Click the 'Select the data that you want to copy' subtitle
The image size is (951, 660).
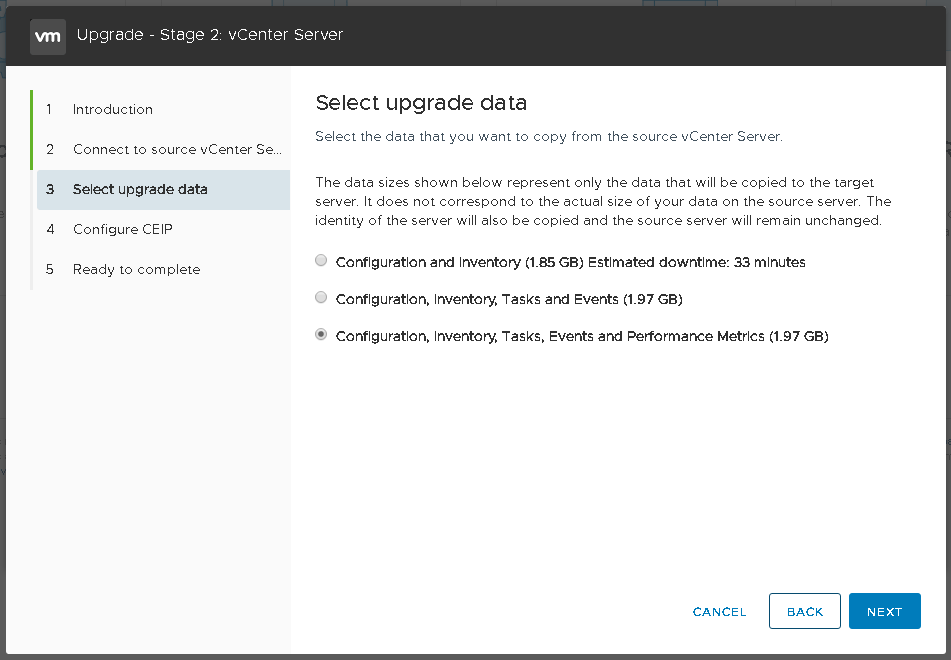pyautogui.click(x=548, y=136)
